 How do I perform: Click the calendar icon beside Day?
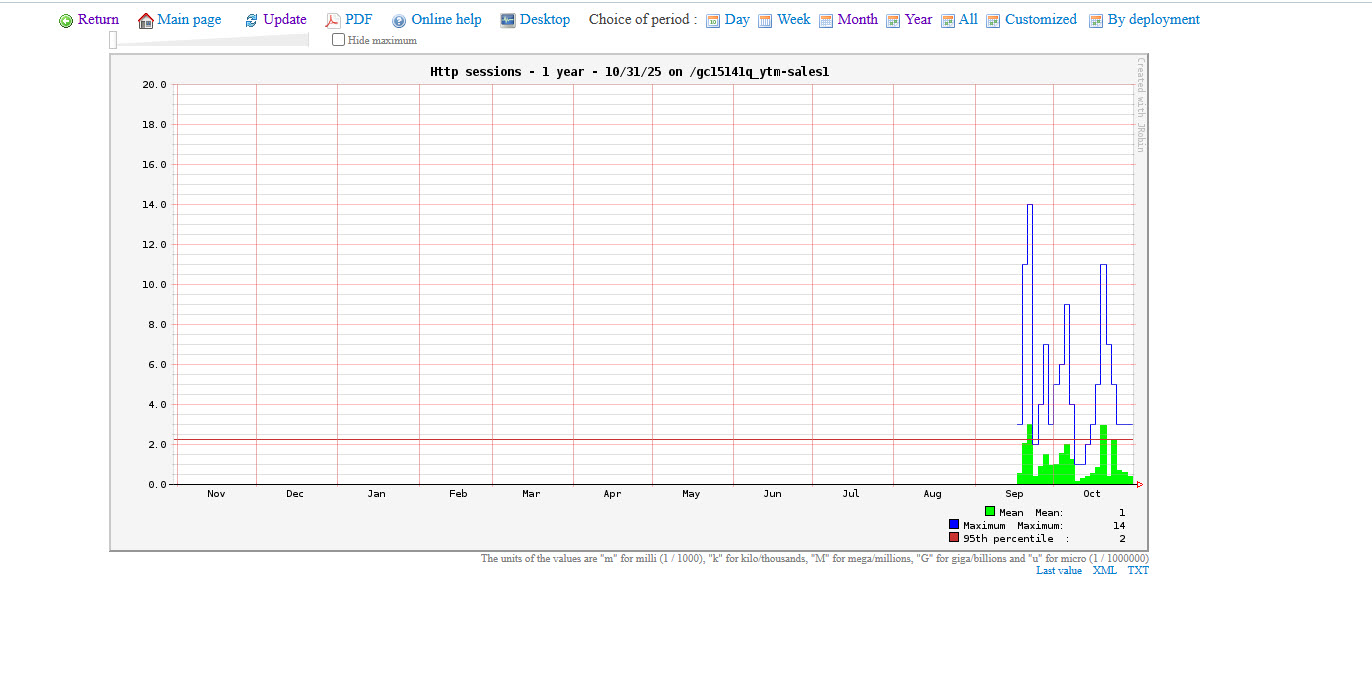tap(713, 21)
